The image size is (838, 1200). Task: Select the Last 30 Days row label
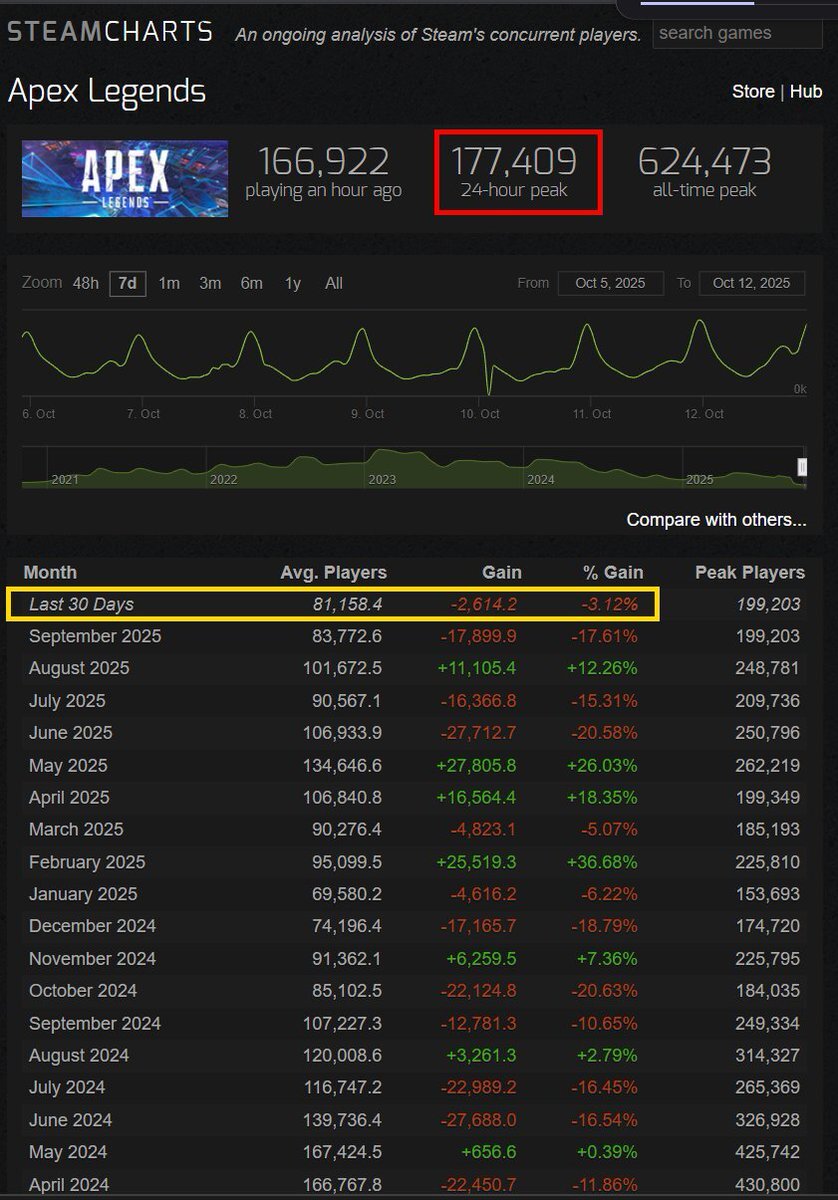tap(81, 604)
